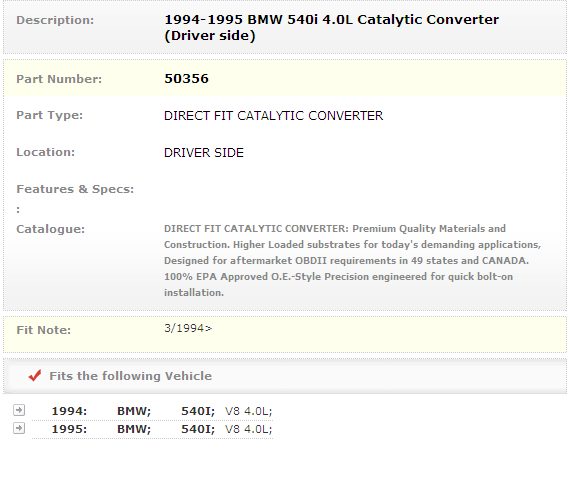The image size is (570, 498).
Task: Click the Features & Specs label
Action: pos(75,189)
